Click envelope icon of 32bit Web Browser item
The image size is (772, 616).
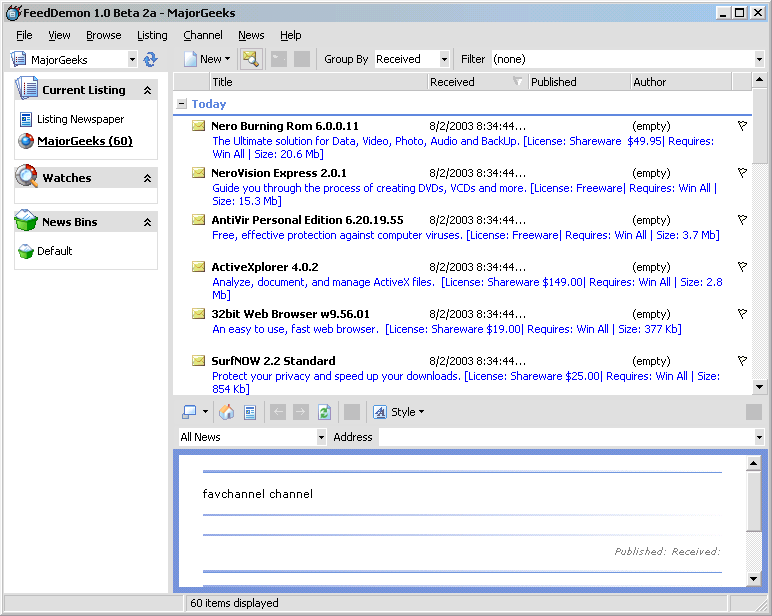click(x=198, y=314)
